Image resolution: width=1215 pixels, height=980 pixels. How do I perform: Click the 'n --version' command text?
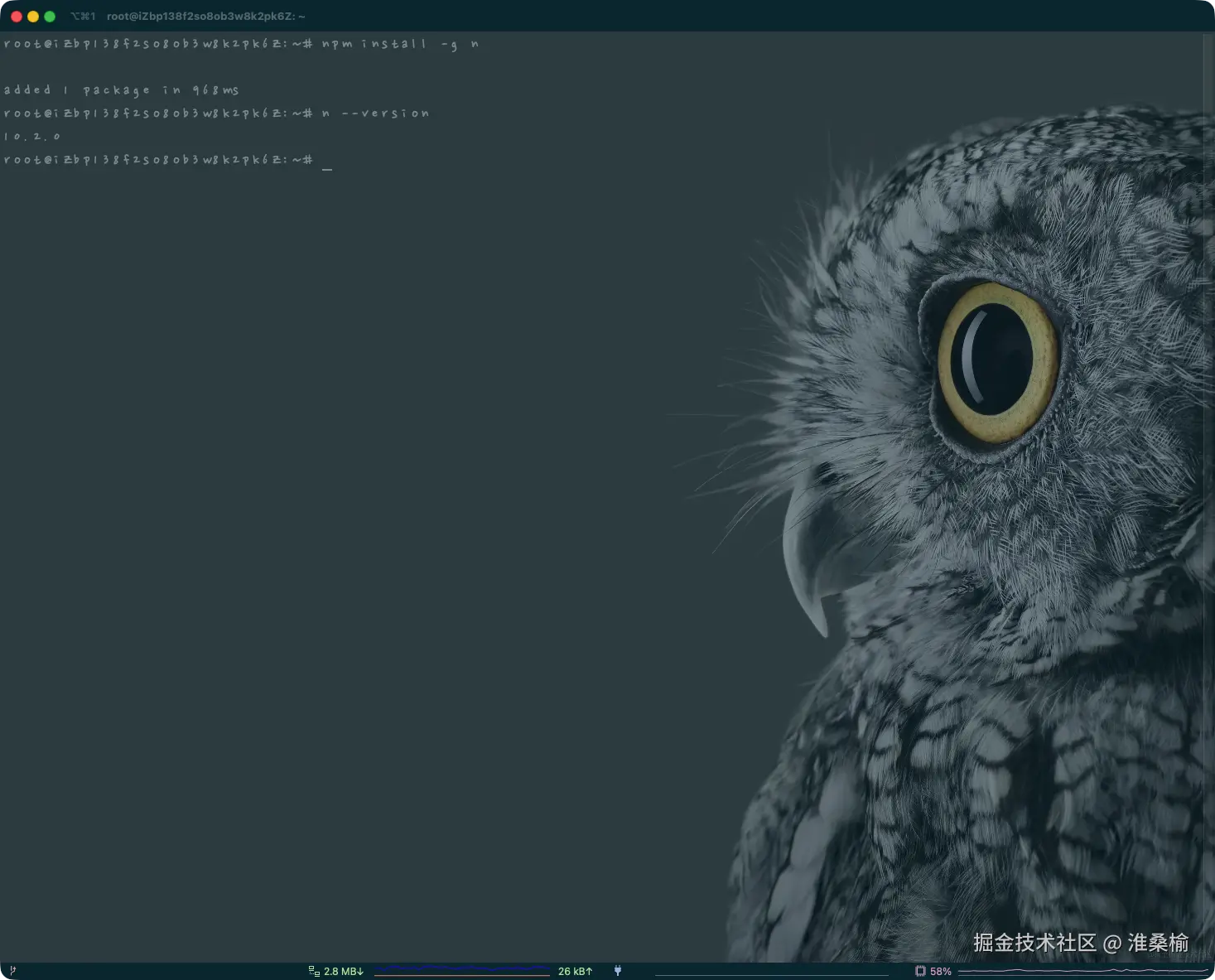375,113
